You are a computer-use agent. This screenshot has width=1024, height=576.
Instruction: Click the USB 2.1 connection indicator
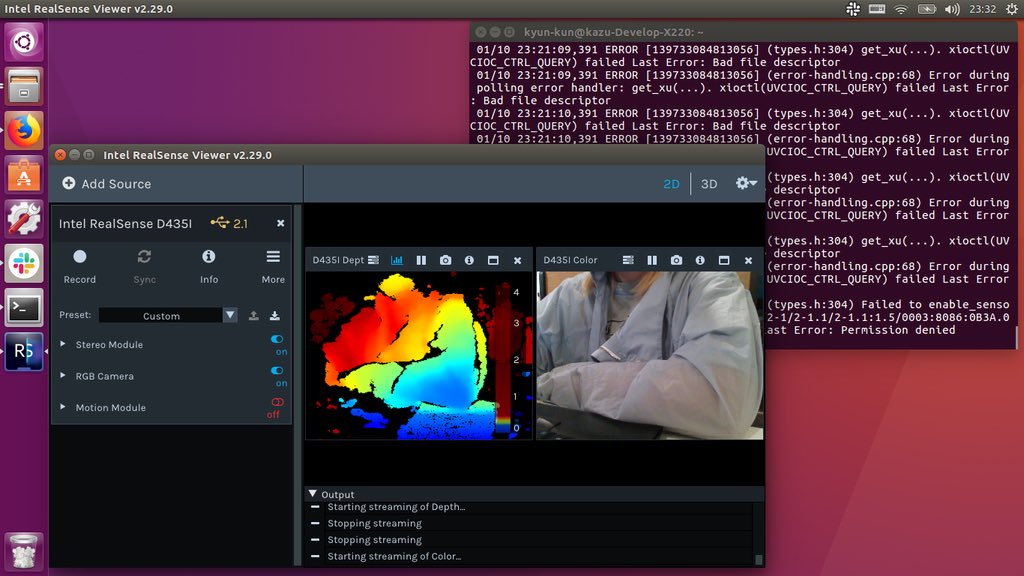(x=229, y=223)
